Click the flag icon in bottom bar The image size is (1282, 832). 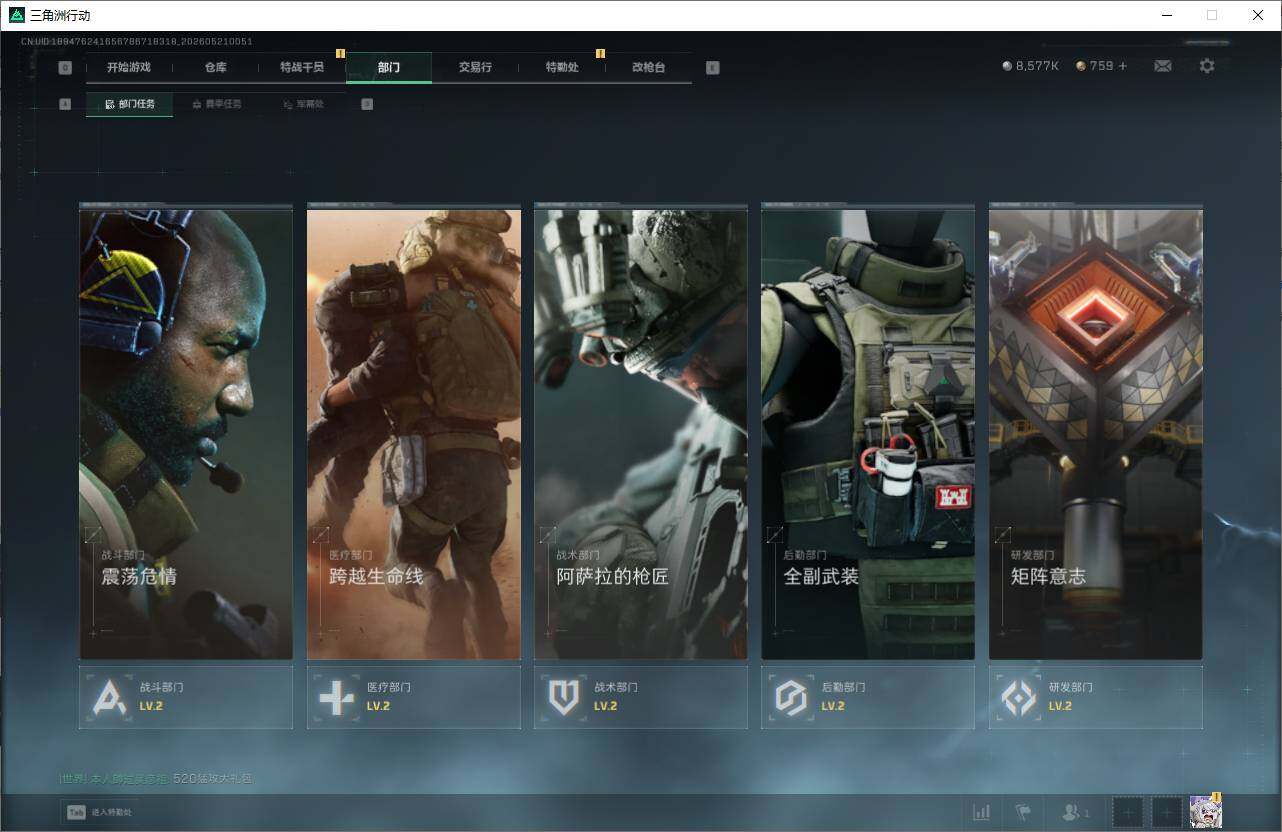click(1022, 812)
